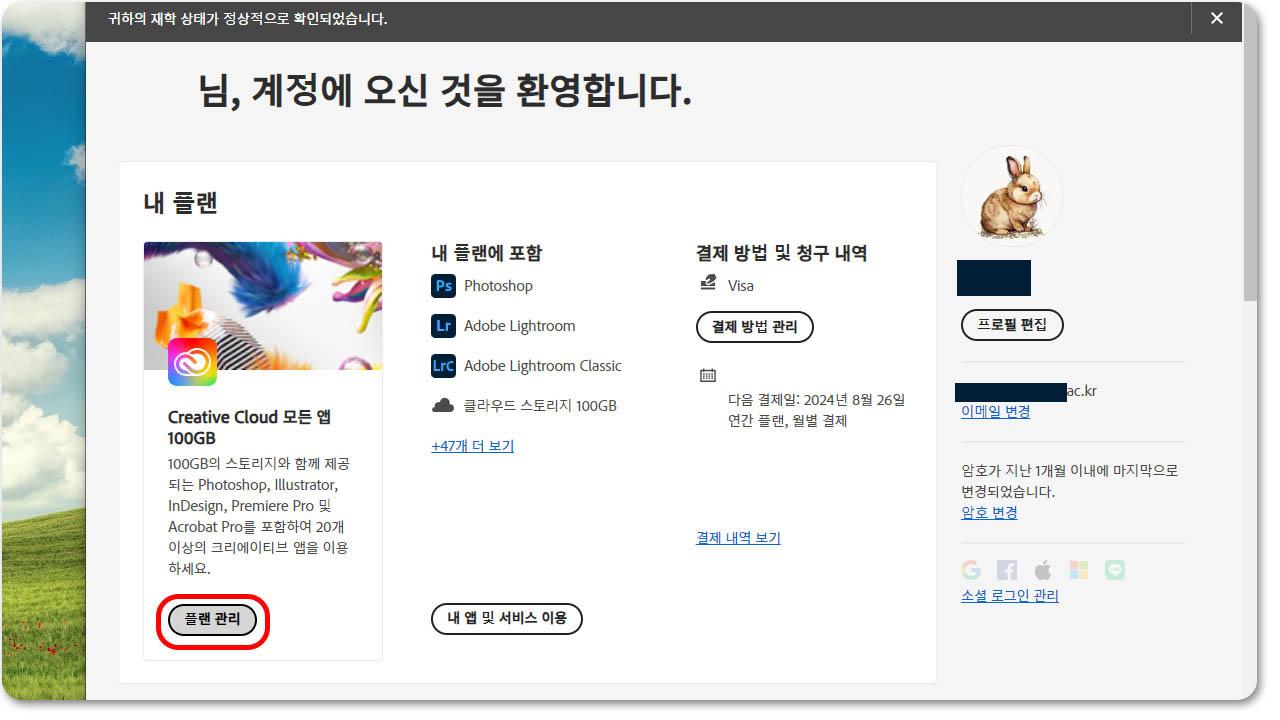This screenshot has width=1280, height=720.
Task: Click the Google social login icon
Action: (971, 570)
